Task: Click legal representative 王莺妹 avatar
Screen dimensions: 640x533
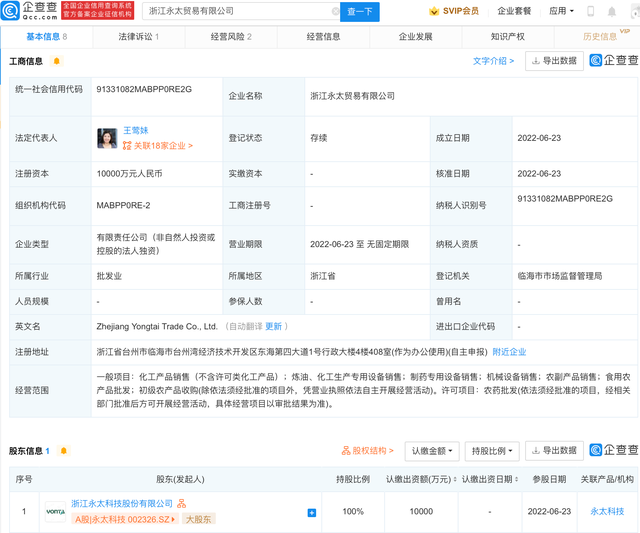Action: [107, 138]
